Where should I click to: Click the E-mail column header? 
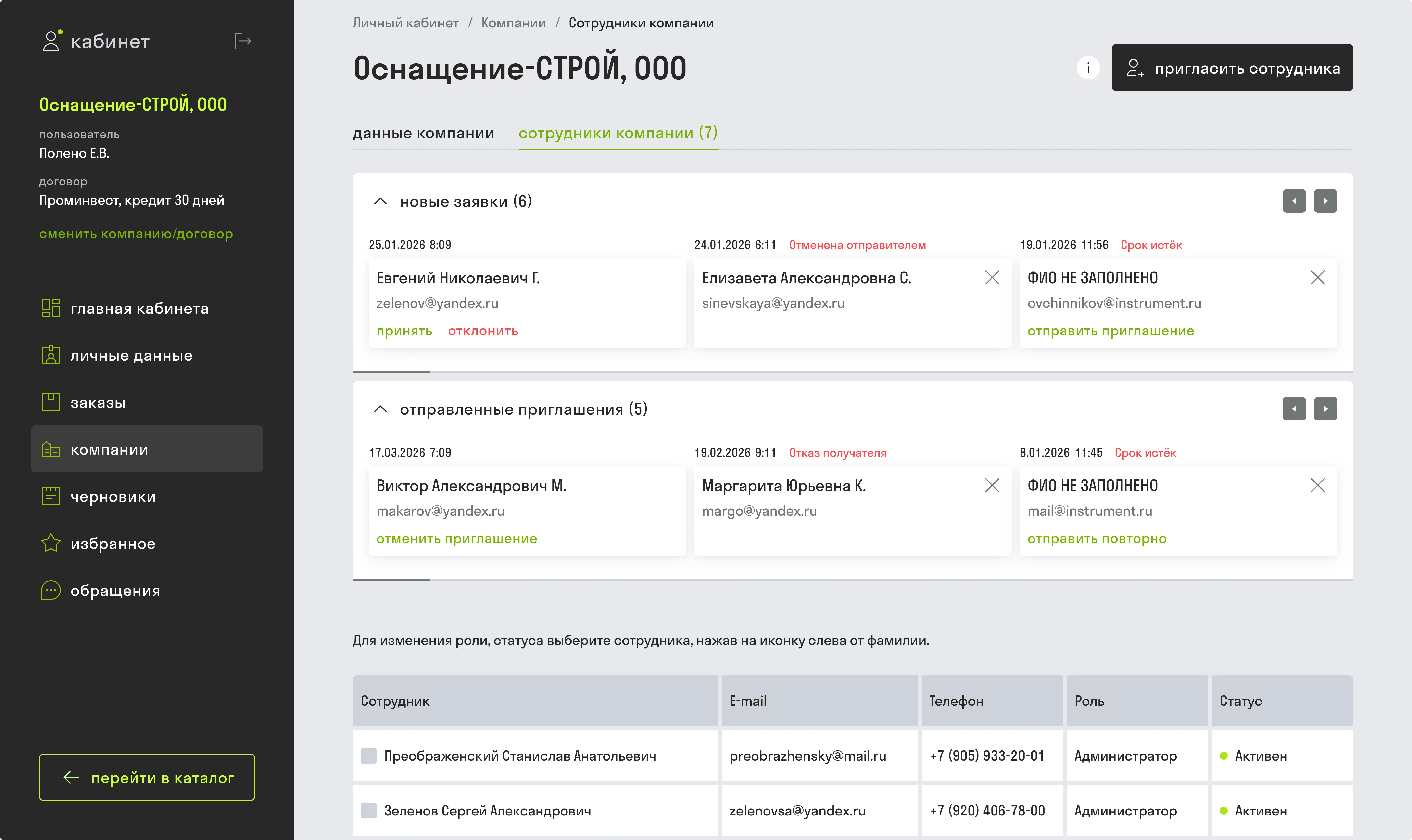pyautogui.click(x=819, y=701)
